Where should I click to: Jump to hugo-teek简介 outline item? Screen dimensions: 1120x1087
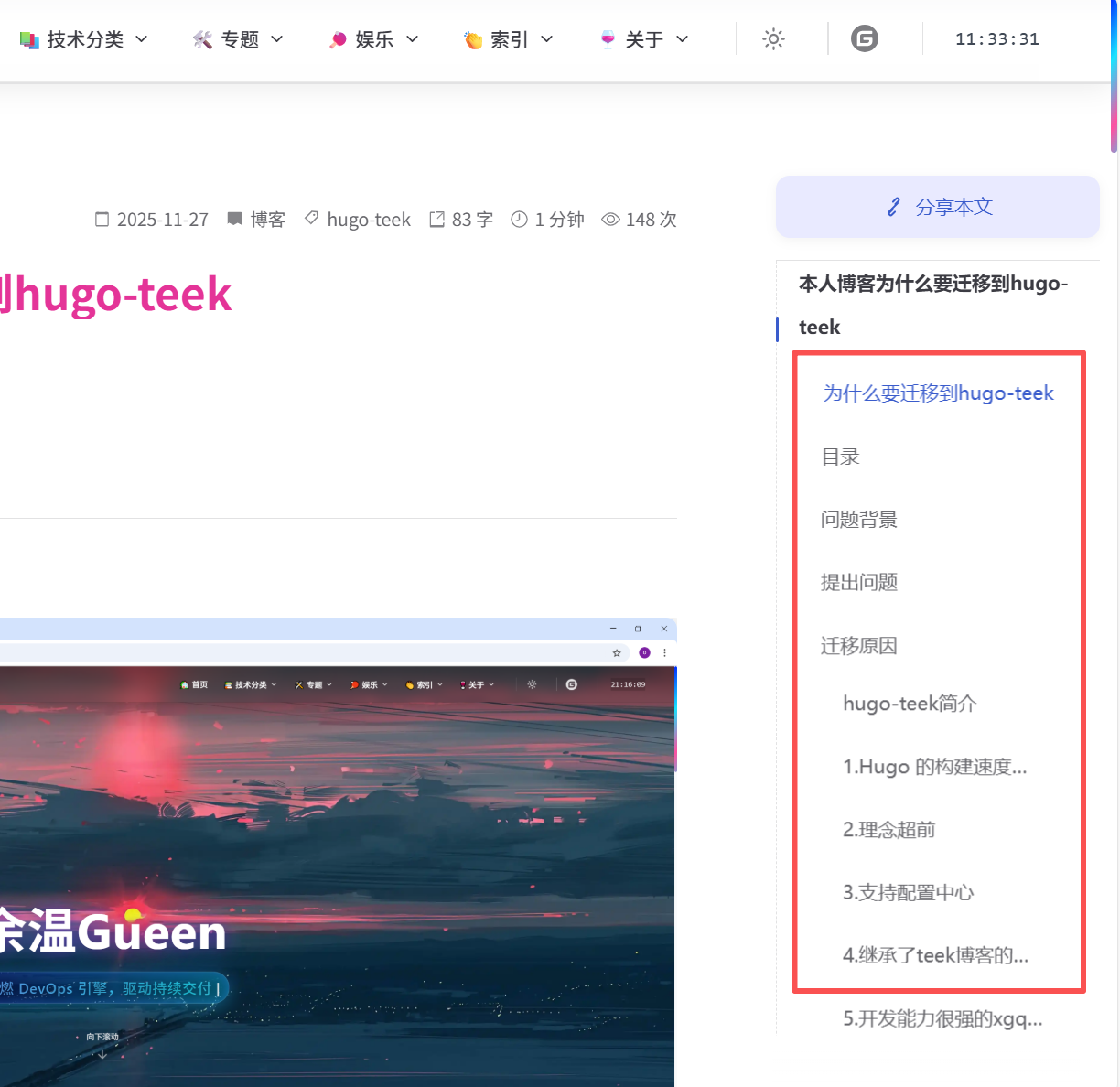click(910, 704)
